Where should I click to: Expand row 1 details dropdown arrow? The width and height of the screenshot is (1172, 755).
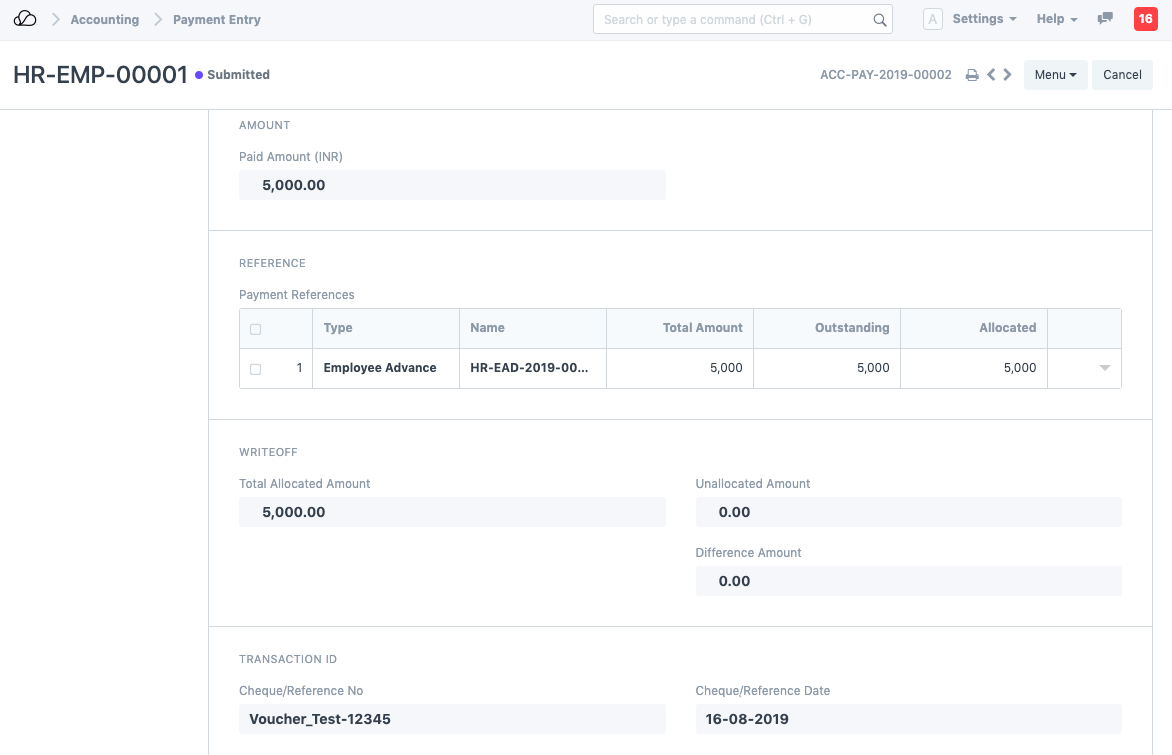coord(1104,368)
